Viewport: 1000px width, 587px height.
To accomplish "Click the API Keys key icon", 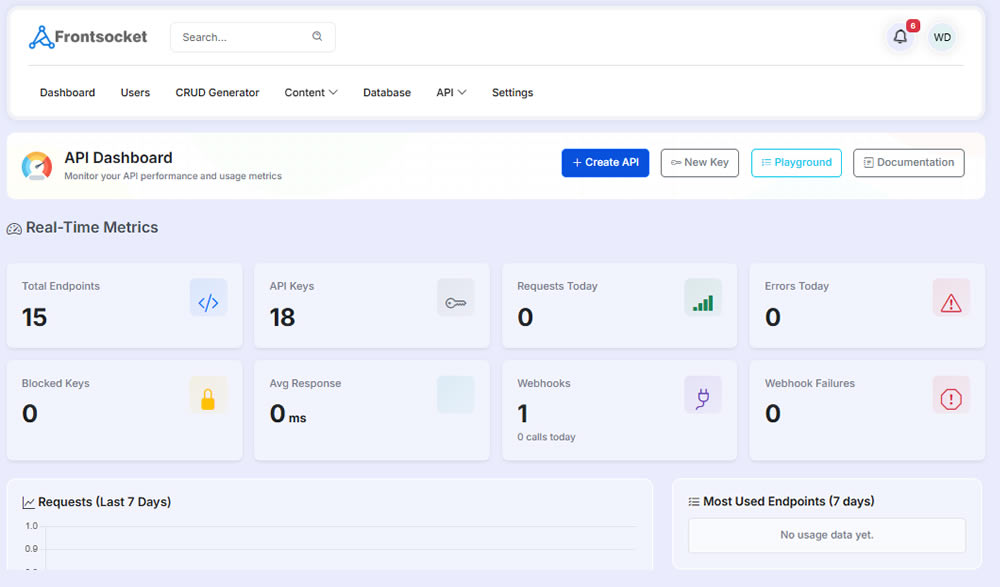I will tap(455, 303).
